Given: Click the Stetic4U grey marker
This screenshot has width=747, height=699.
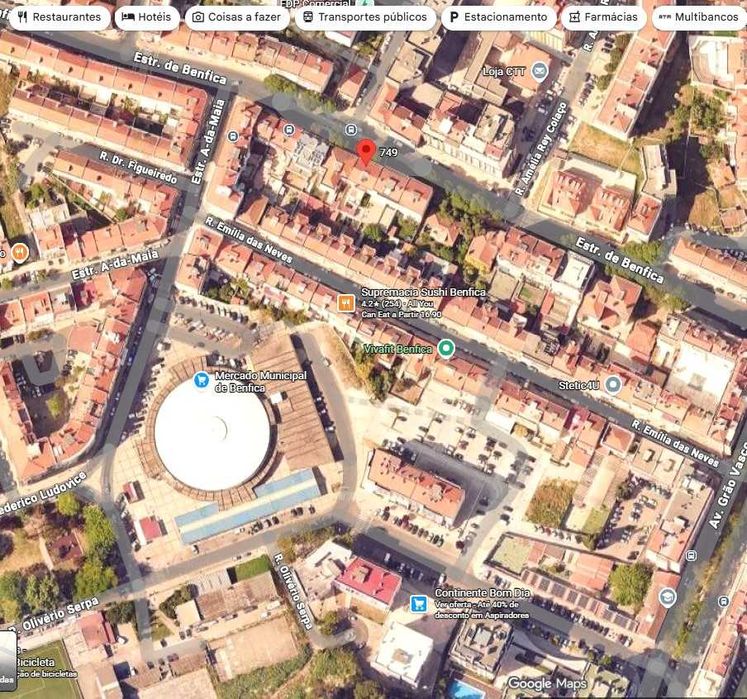Looking at the screenshot, I should pyautogui.click(x=613, y=385).
